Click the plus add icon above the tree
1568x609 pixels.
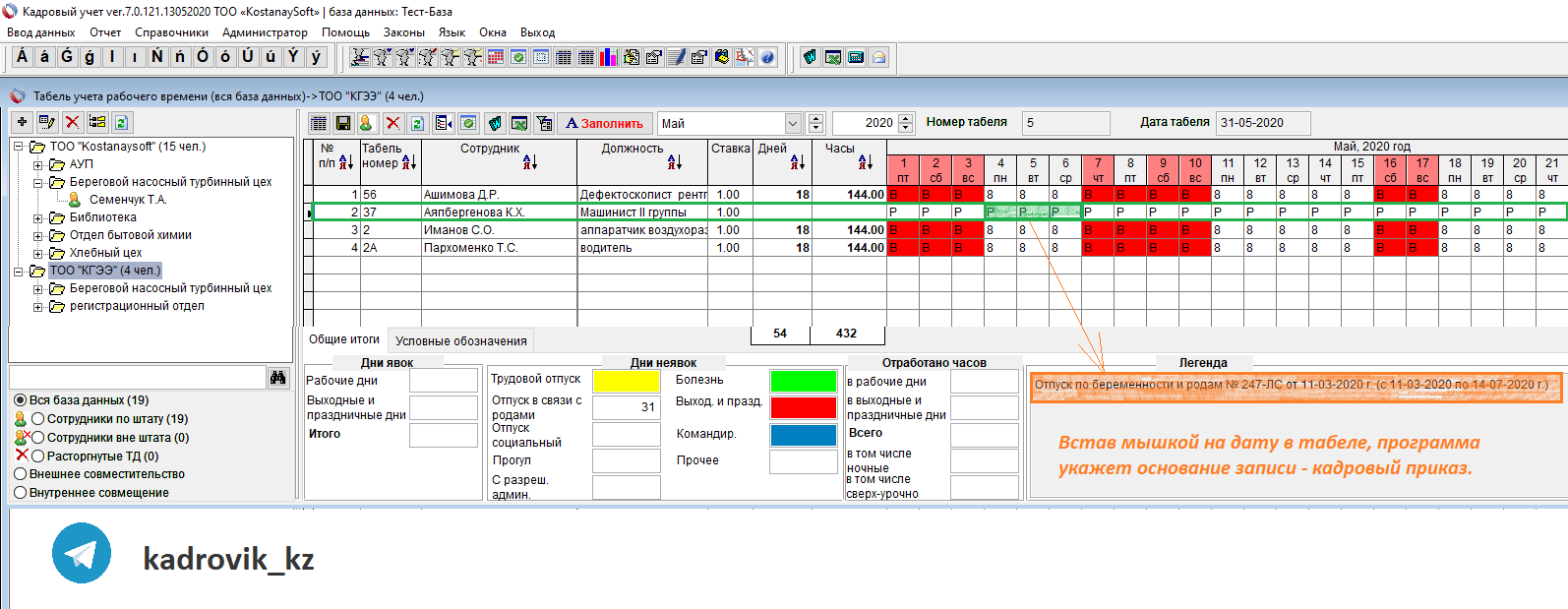click(22, 122)
